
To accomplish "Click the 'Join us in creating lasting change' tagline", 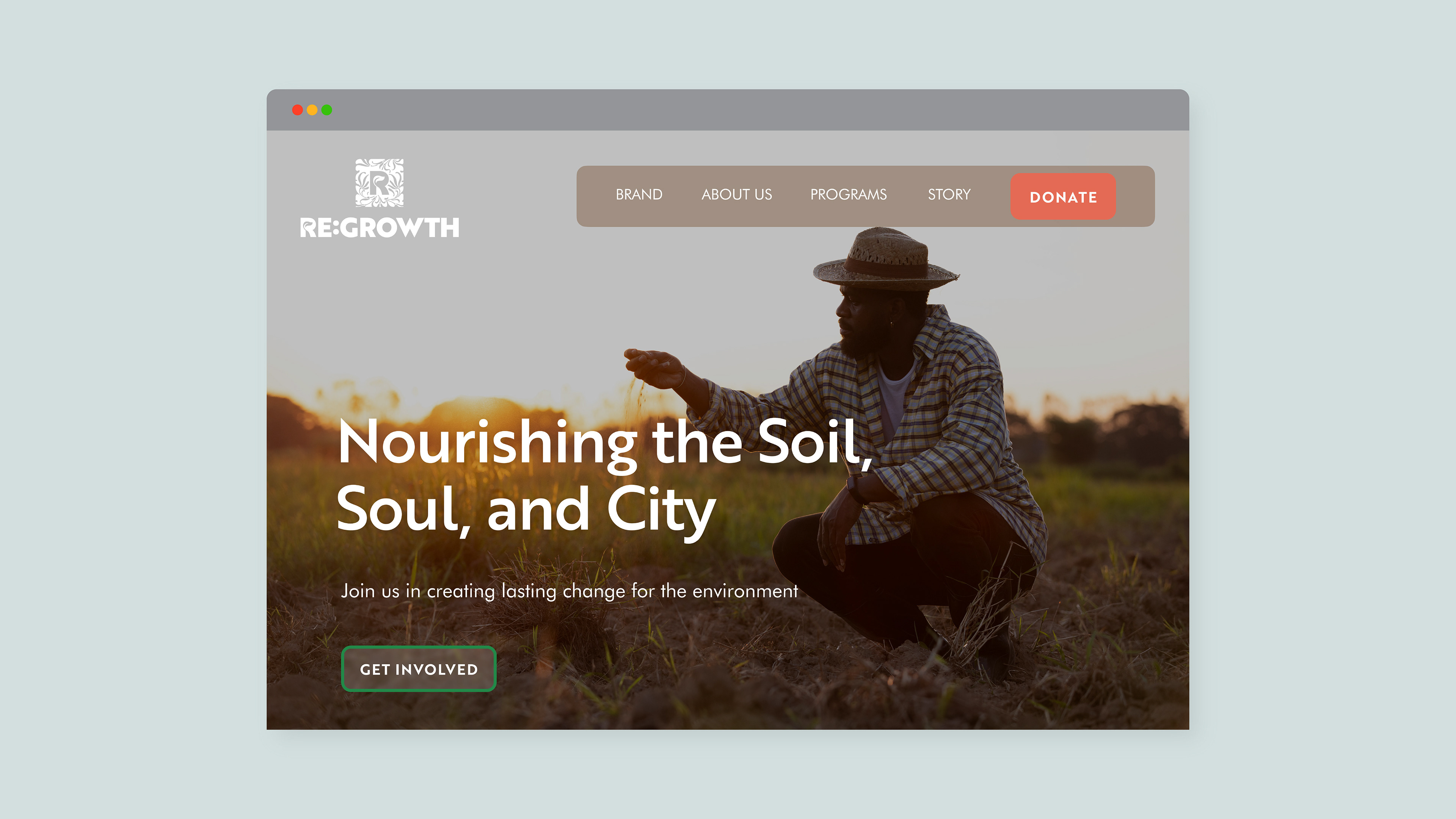I will point(569,591).
